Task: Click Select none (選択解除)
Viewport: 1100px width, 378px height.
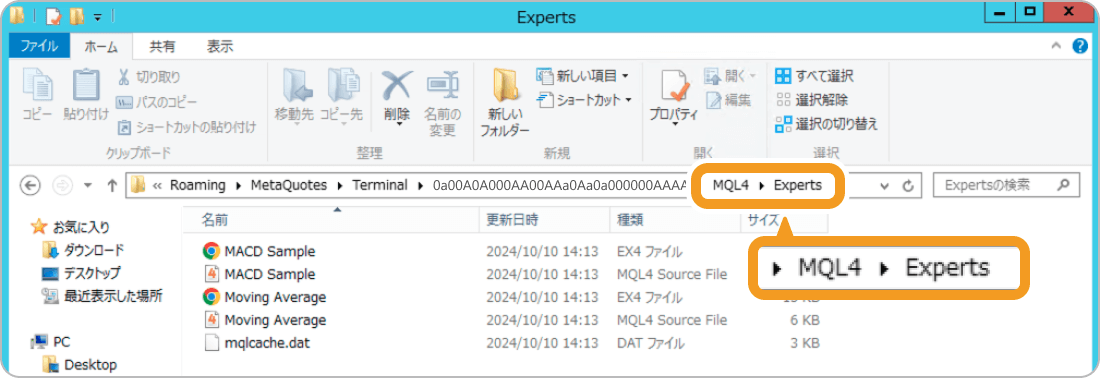Action: pyautogui.click(x=812, y=100)
